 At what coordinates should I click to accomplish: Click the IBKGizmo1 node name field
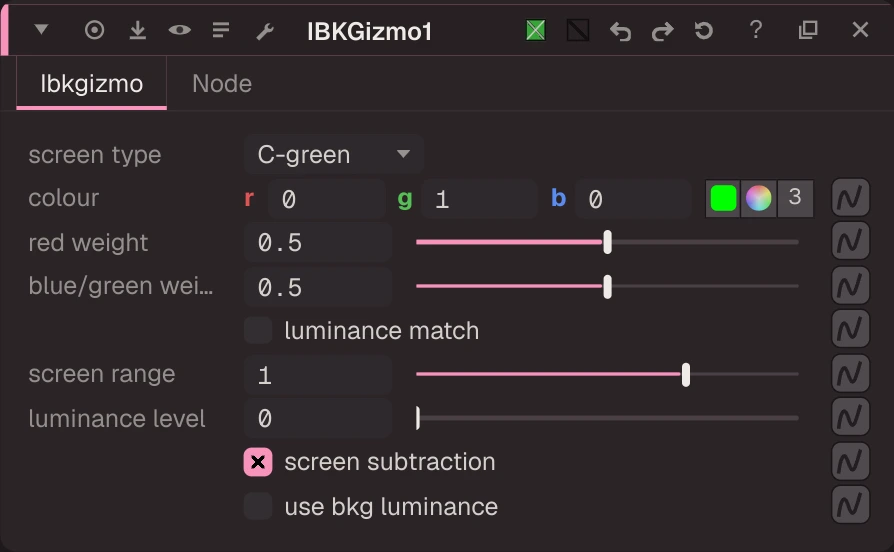pos(369,31)
